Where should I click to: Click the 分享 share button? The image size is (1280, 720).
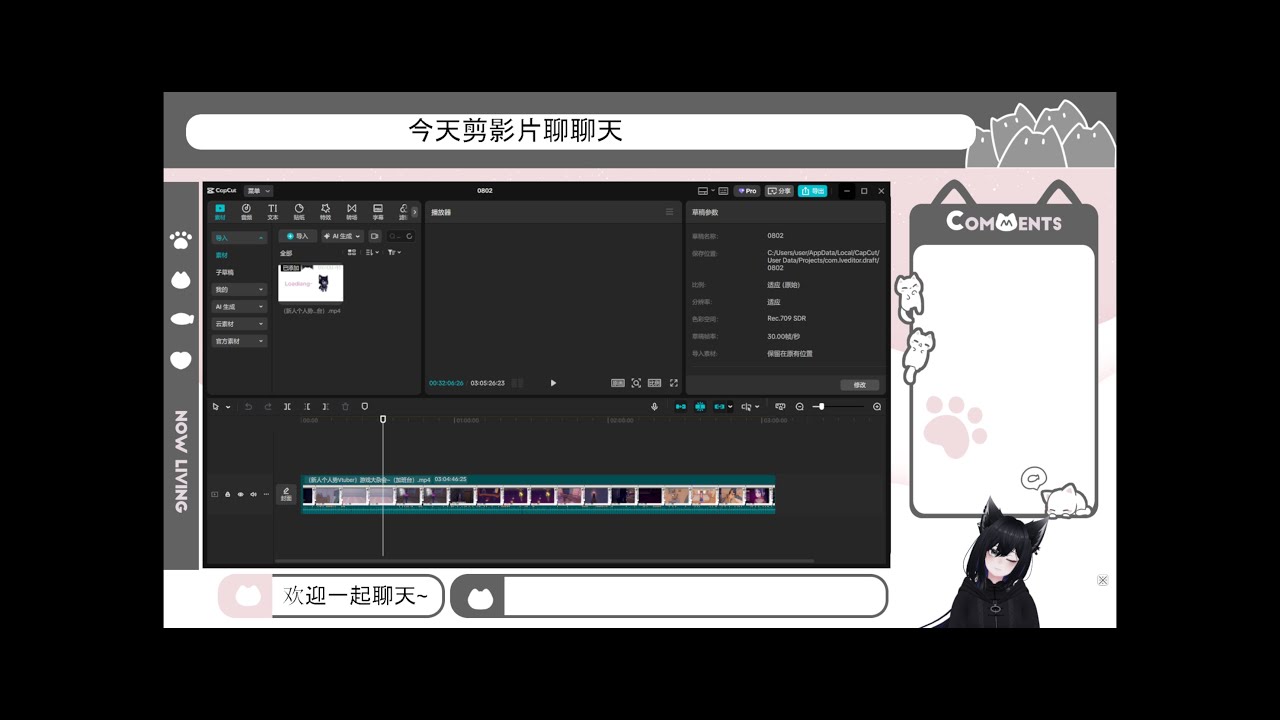pos(779,191)
